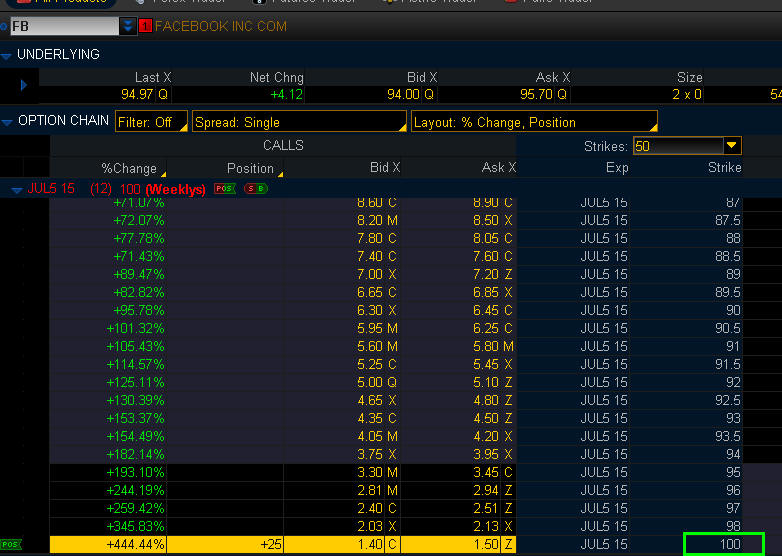Click the red alert icon beside FACEBOOK INC COM
This screenshot has width=782, height=556.
point(145,26)
